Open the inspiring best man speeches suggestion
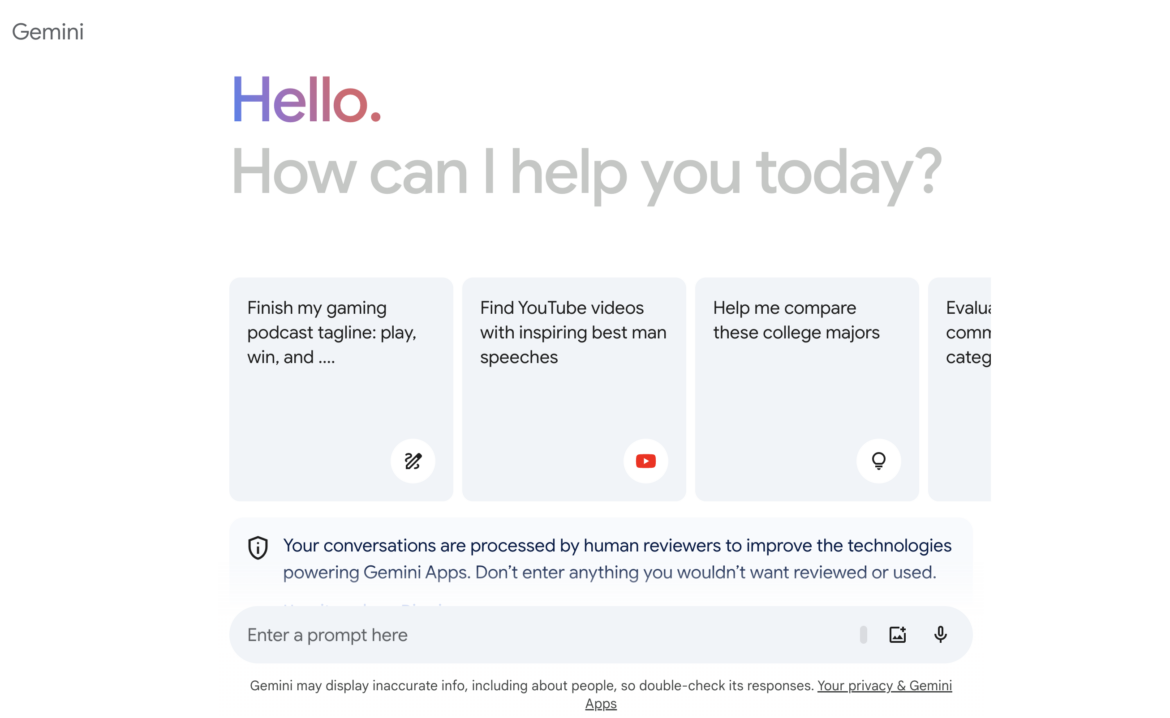Screen dimensions: 1170x718 [x=573, y=388]
